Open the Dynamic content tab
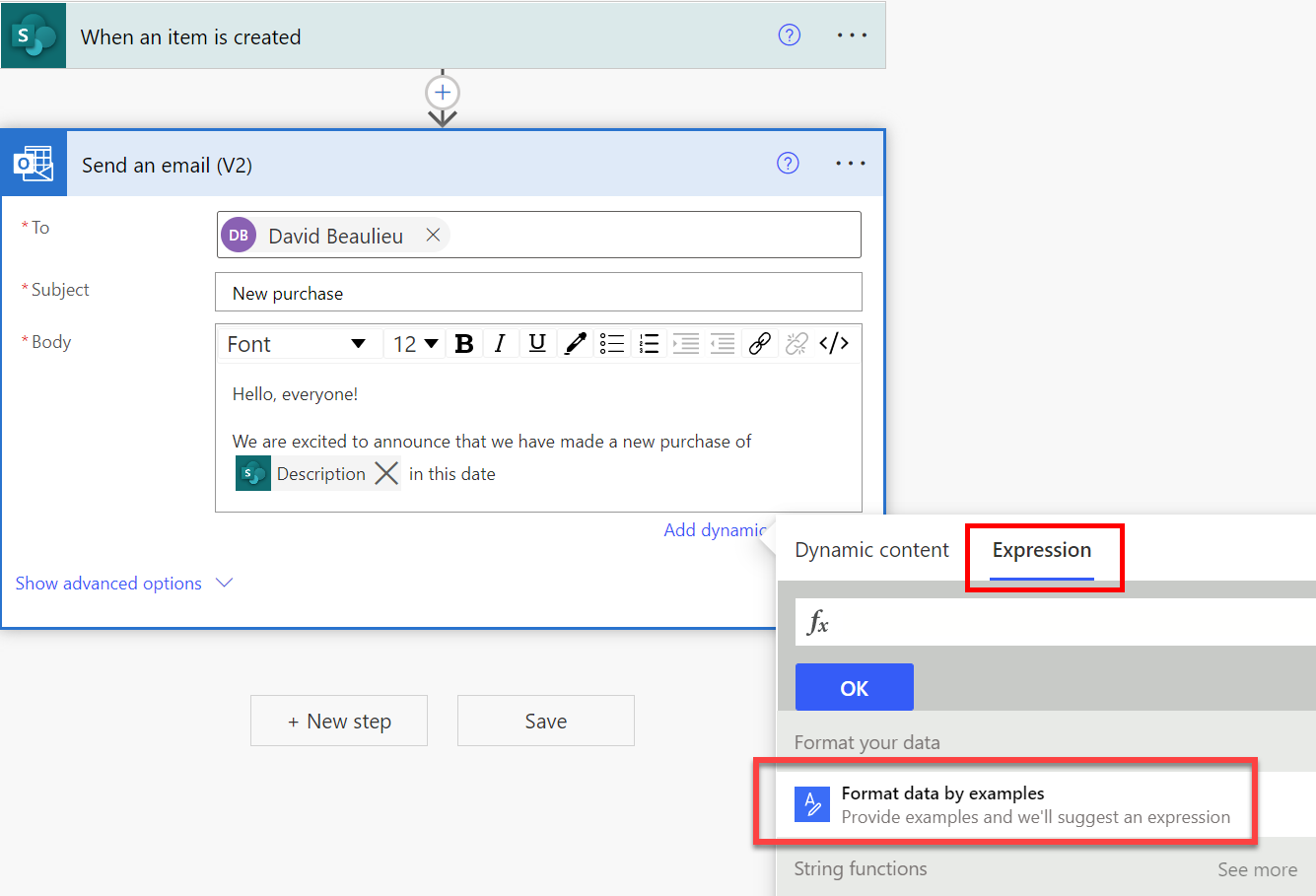 871,550
